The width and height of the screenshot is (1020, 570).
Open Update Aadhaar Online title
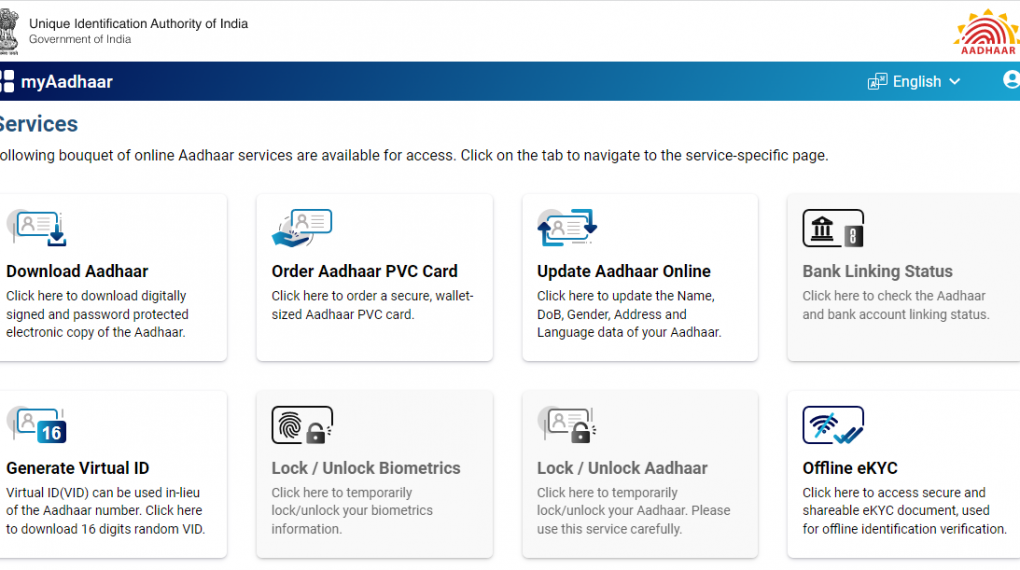tap(623, 271)
